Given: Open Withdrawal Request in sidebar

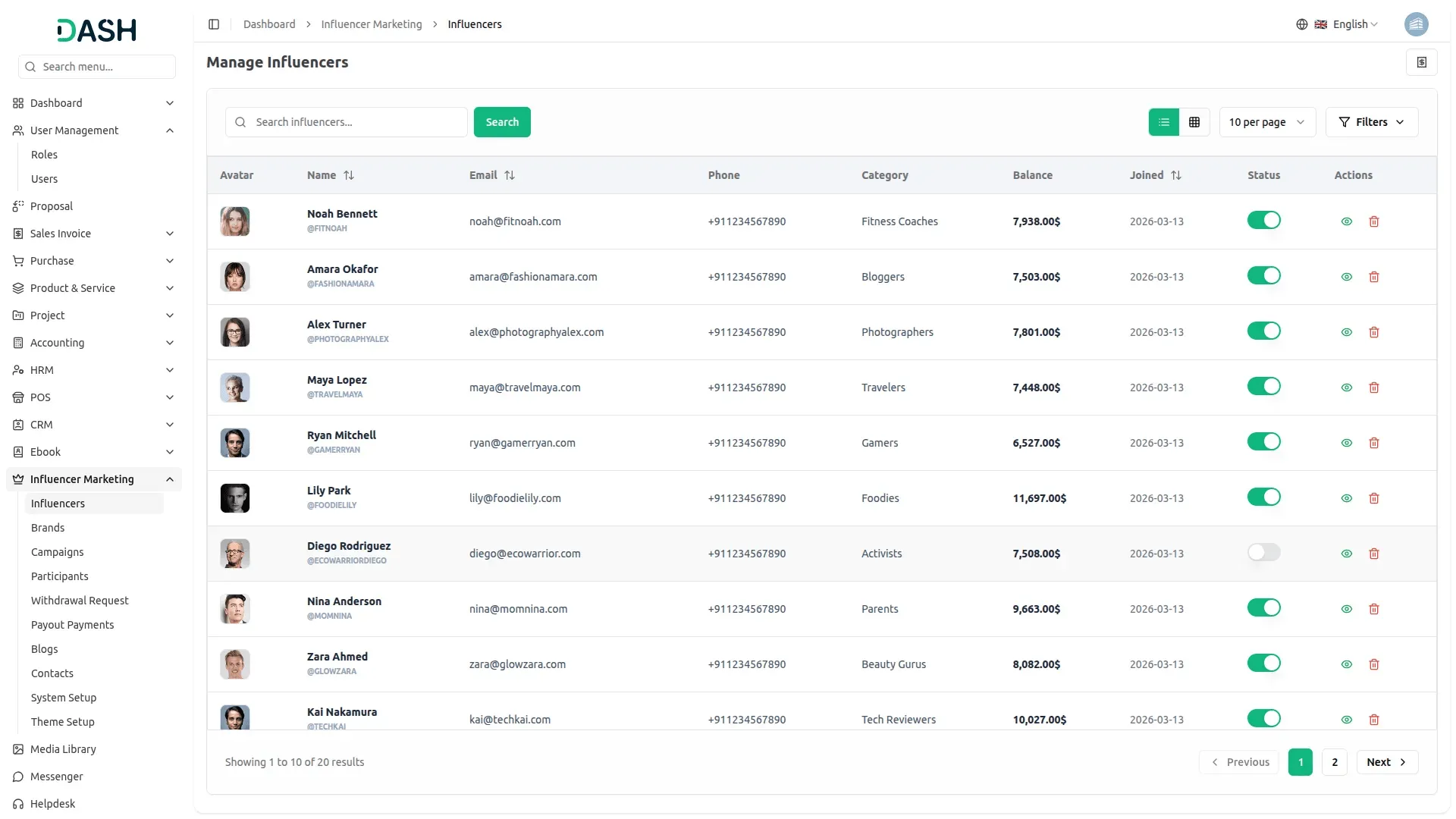Looking at the screenshot, I should click(80, 601).
